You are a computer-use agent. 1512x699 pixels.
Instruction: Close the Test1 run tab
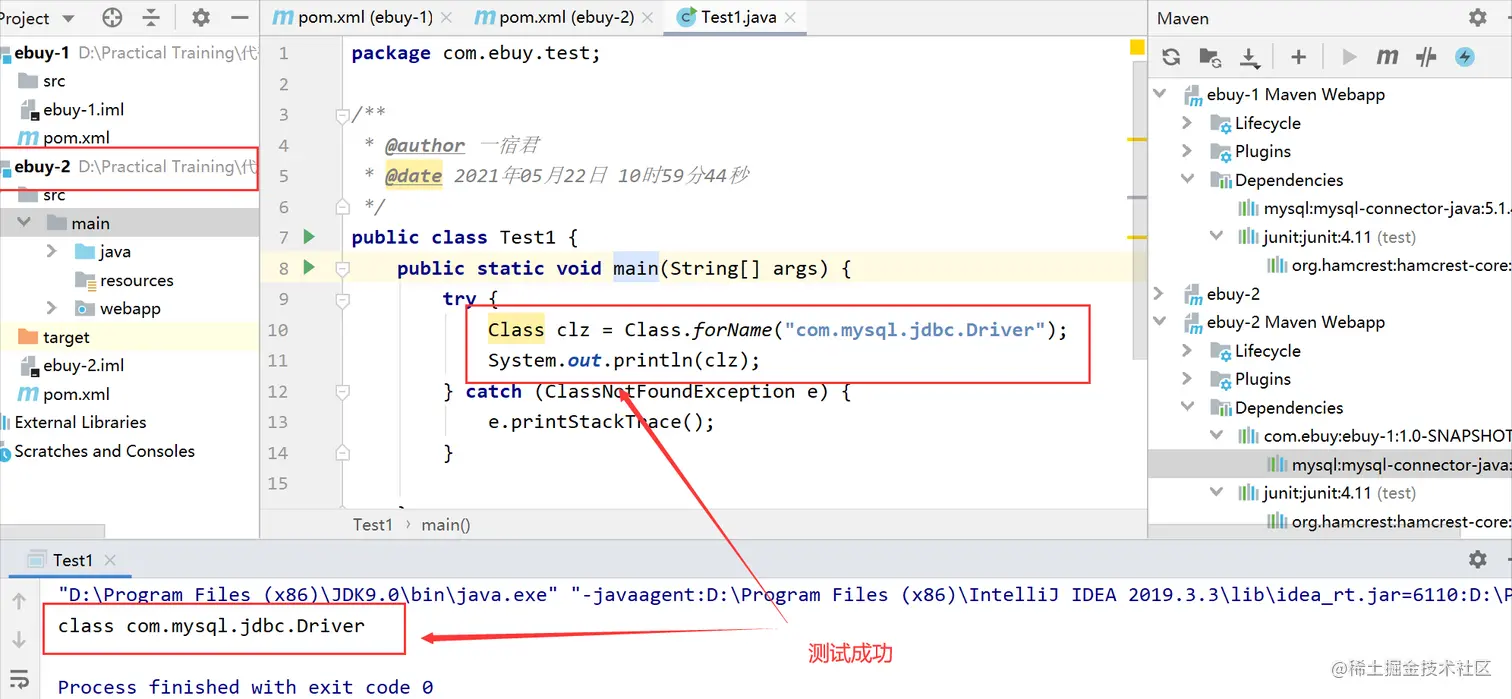coord(110,560)
